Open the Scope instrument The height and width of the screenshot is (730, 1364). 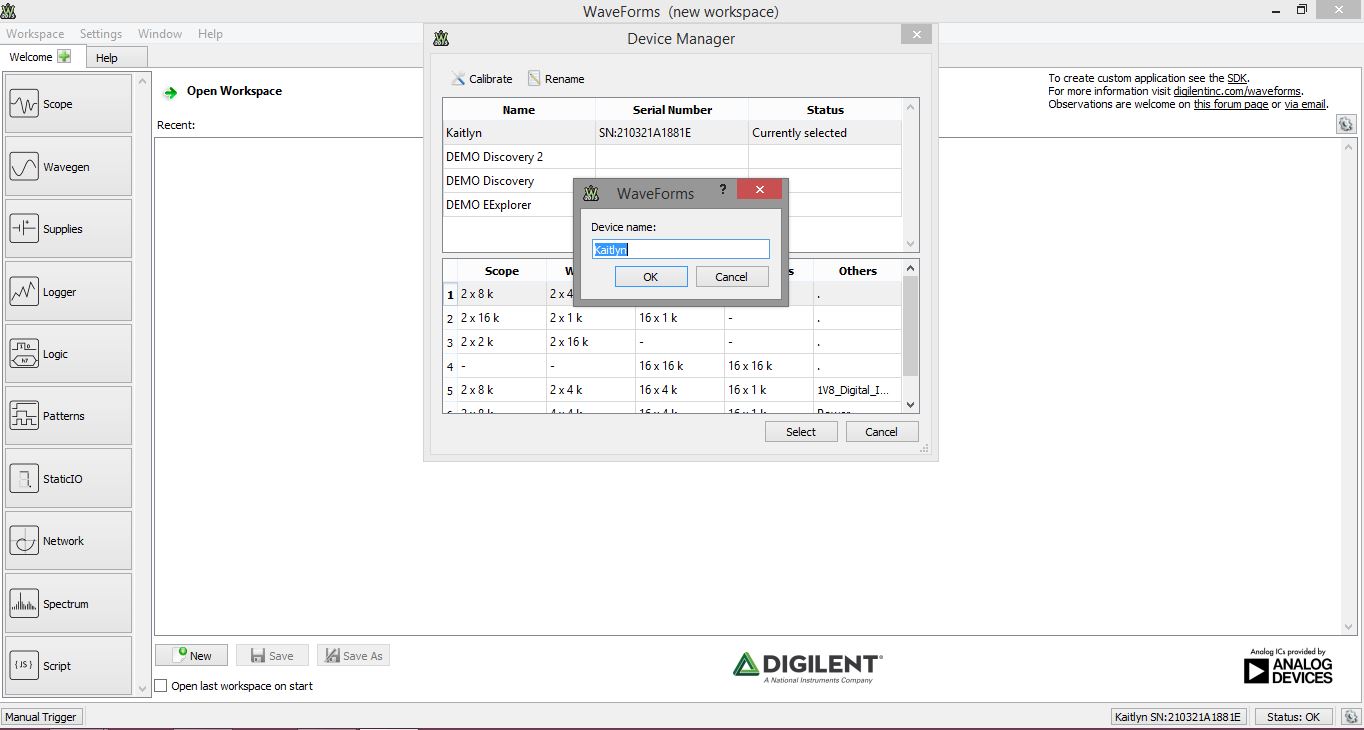[x=68, y=104]
